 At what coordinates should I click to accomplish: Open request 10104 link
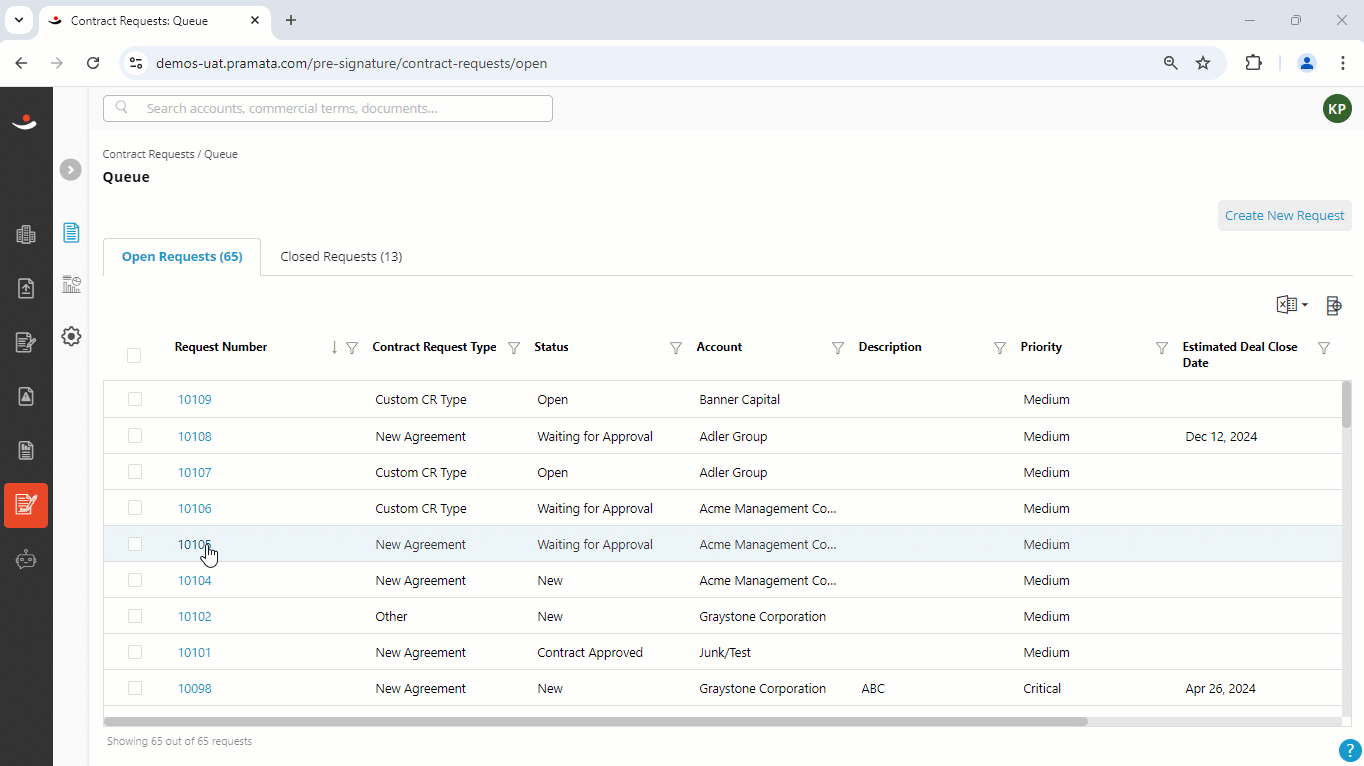pyautogui.click(x=195, y=581)
